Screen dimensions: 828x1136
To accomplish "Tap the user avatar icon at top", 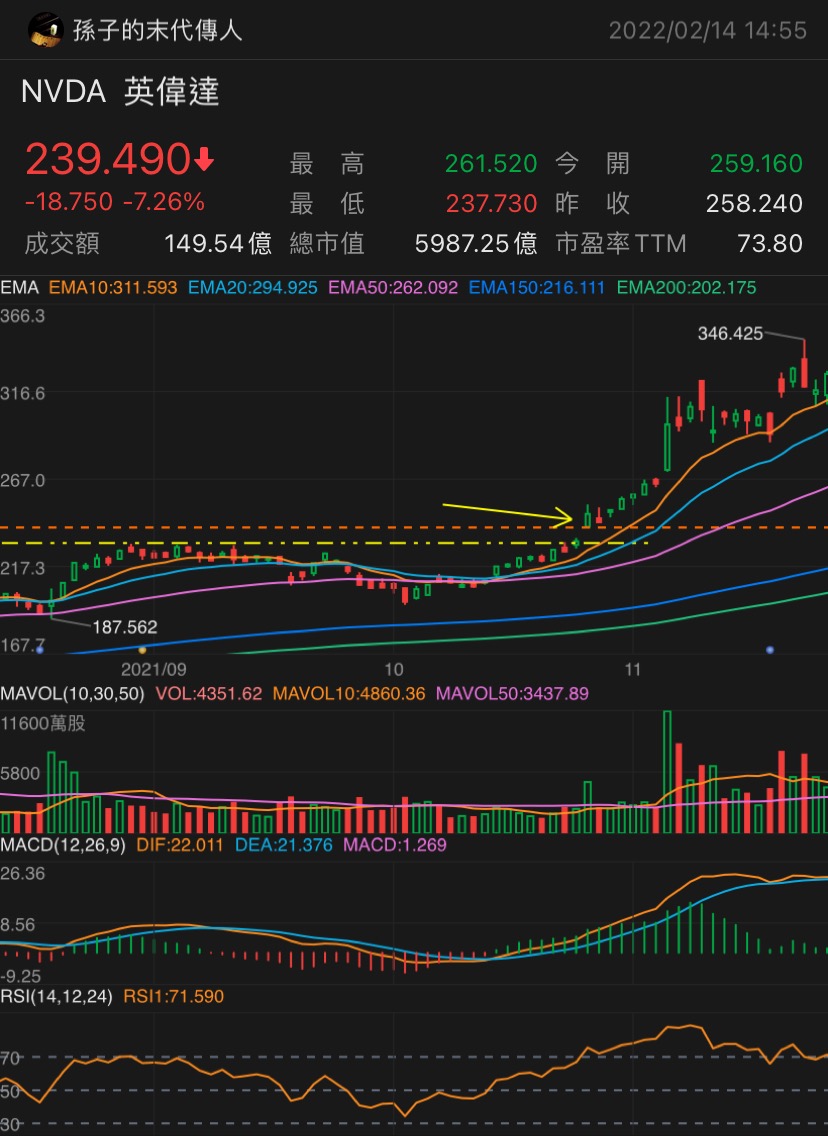I will [x=45, y=30].
